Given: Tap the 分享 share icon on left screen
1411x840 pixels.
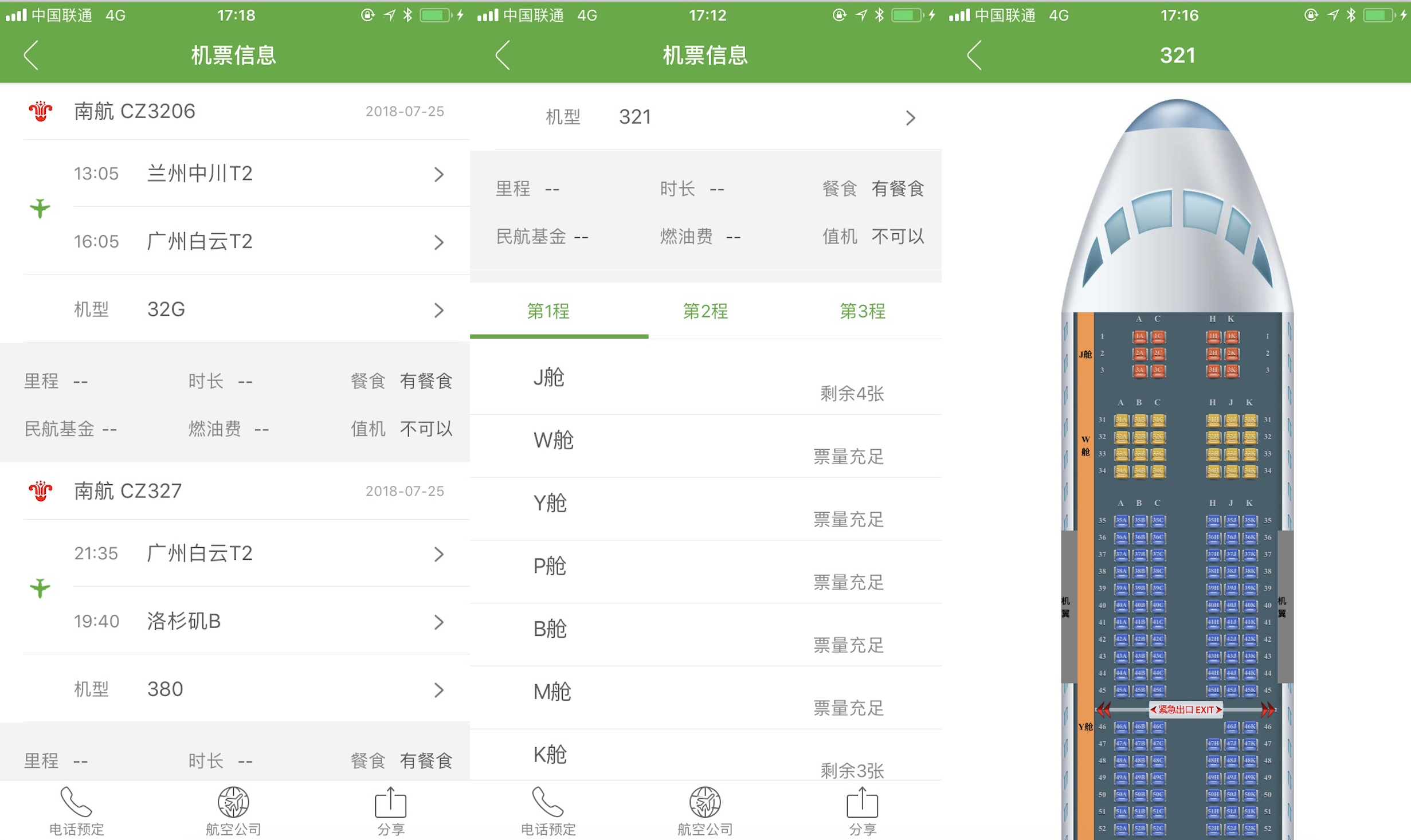Looking at the screenshot, I should (x=390, y=802).
